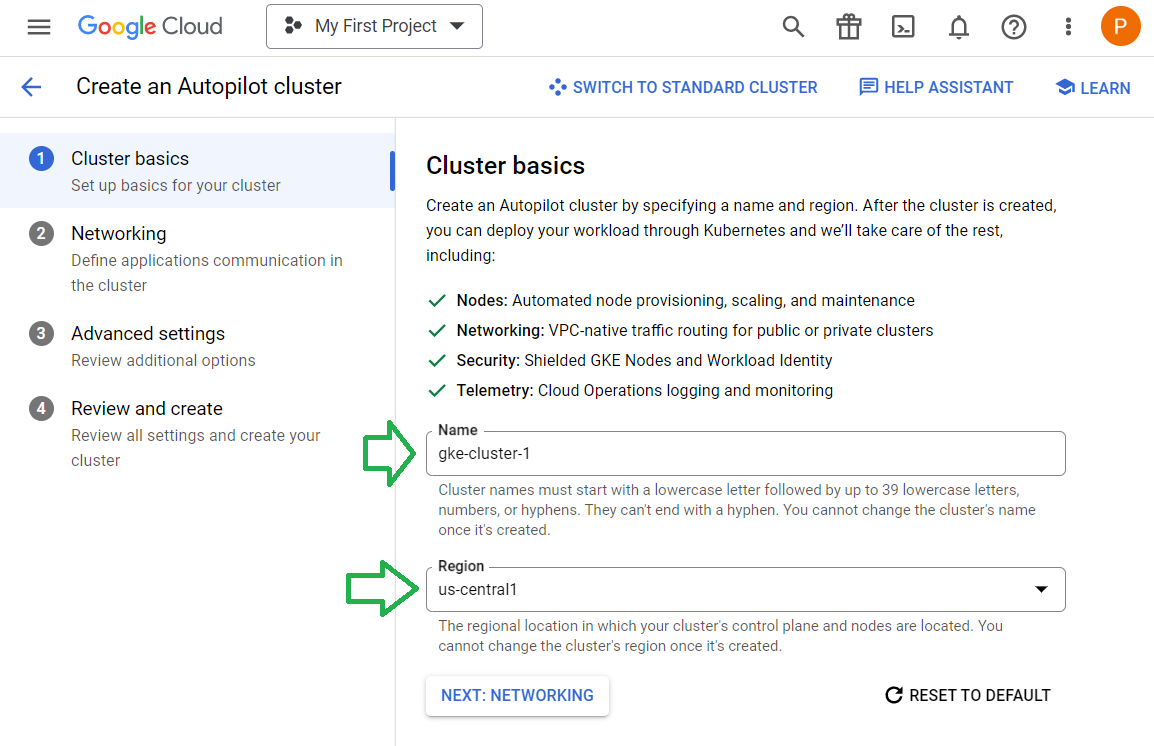Open the three-dot settings menu

[1068, 27]
